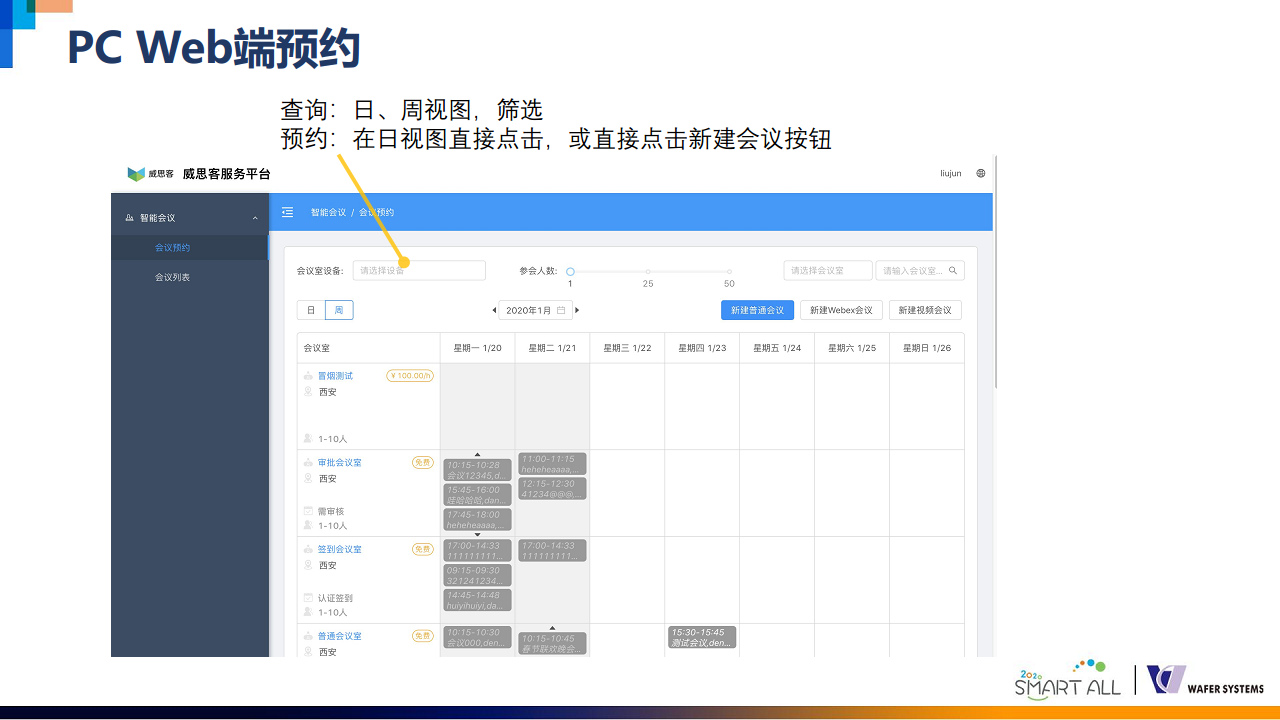This screenshot has width=1280, height=720.
Task: Click 免费 tag on 普通会议室 row
Action: pos(423,636)
